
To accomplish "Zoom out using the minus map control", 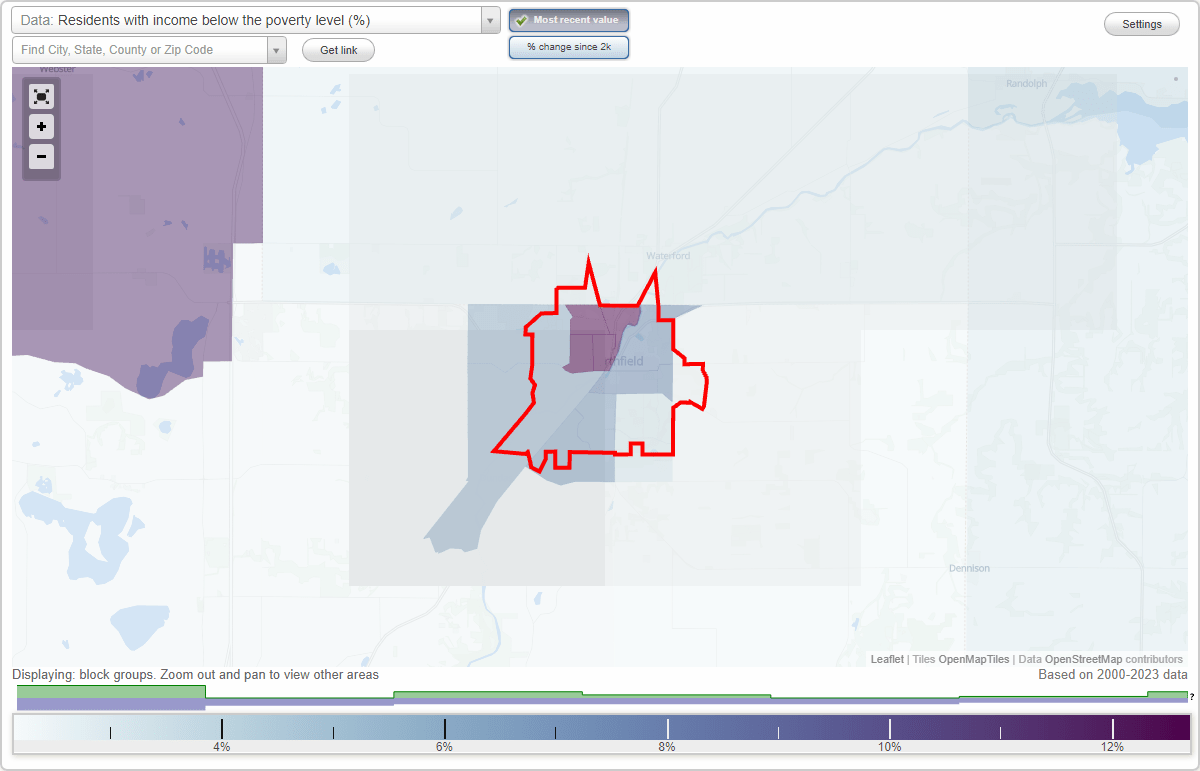I will tap(41, 157).
